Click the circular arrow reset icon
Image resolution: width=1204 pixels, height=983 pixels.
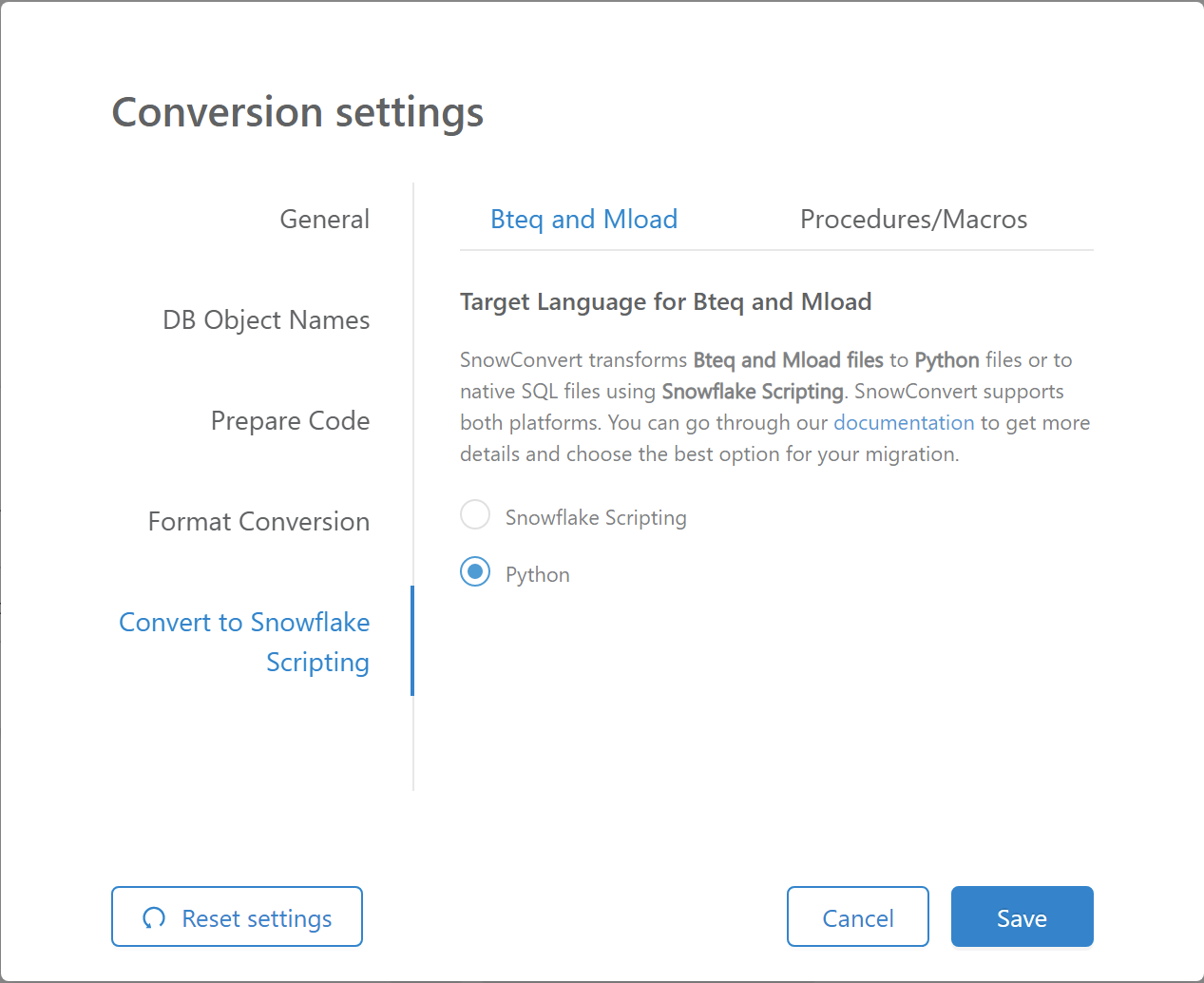pyautogui.click(x=154, y=917)
